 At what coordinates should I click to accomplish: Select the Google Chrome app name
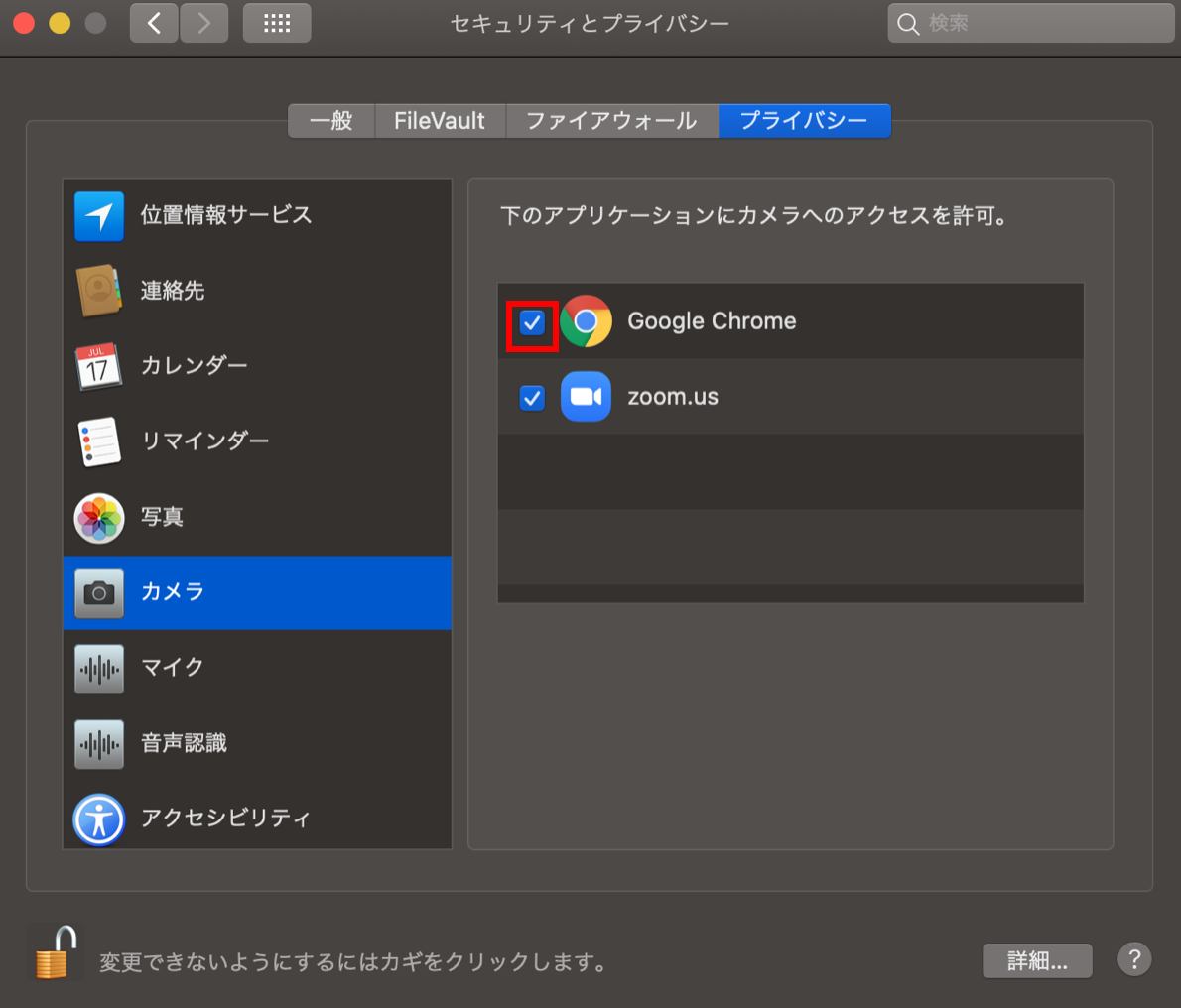pos(712,321)
